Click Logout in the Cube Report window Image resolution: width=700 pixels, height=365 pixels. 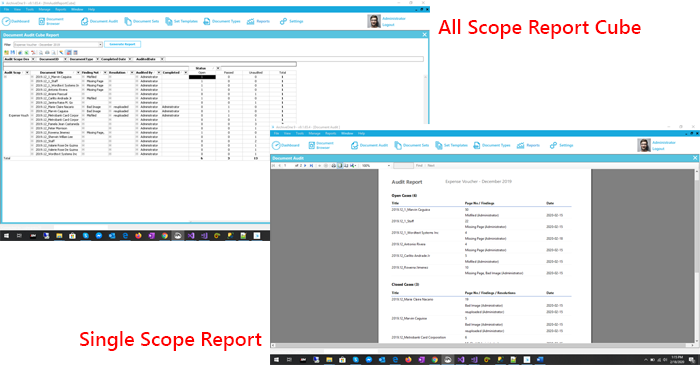pos(388,25)
